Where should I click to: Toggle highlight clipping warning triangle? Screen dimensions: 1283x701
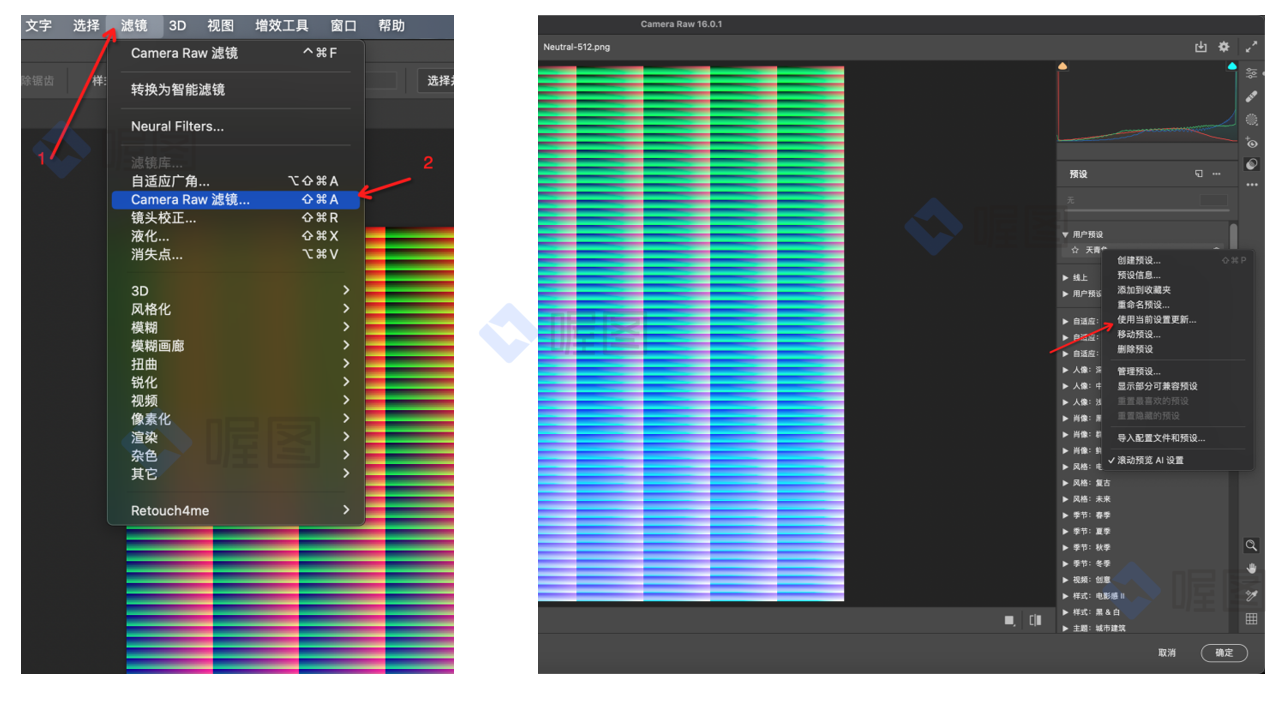tap(1232, 66)
